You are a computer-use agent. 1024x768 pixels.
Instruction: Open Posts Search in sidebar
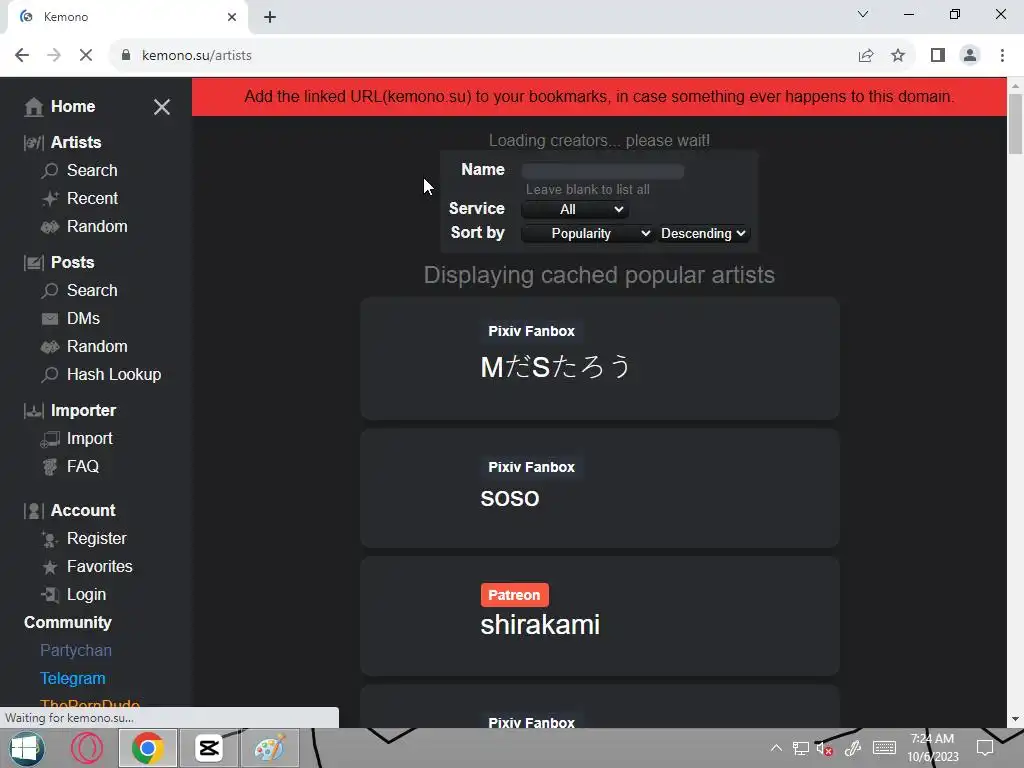[92, 291]
